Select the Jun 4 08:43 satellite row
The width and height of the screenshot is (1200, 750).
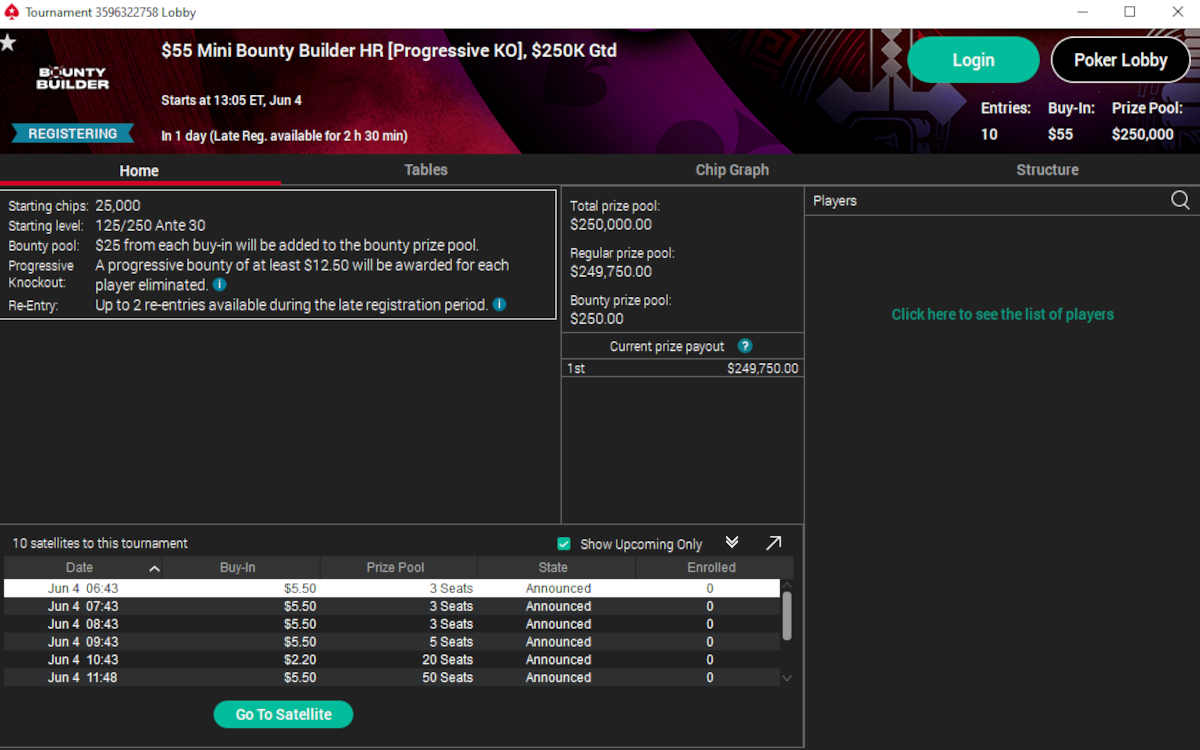coord(392,624)
